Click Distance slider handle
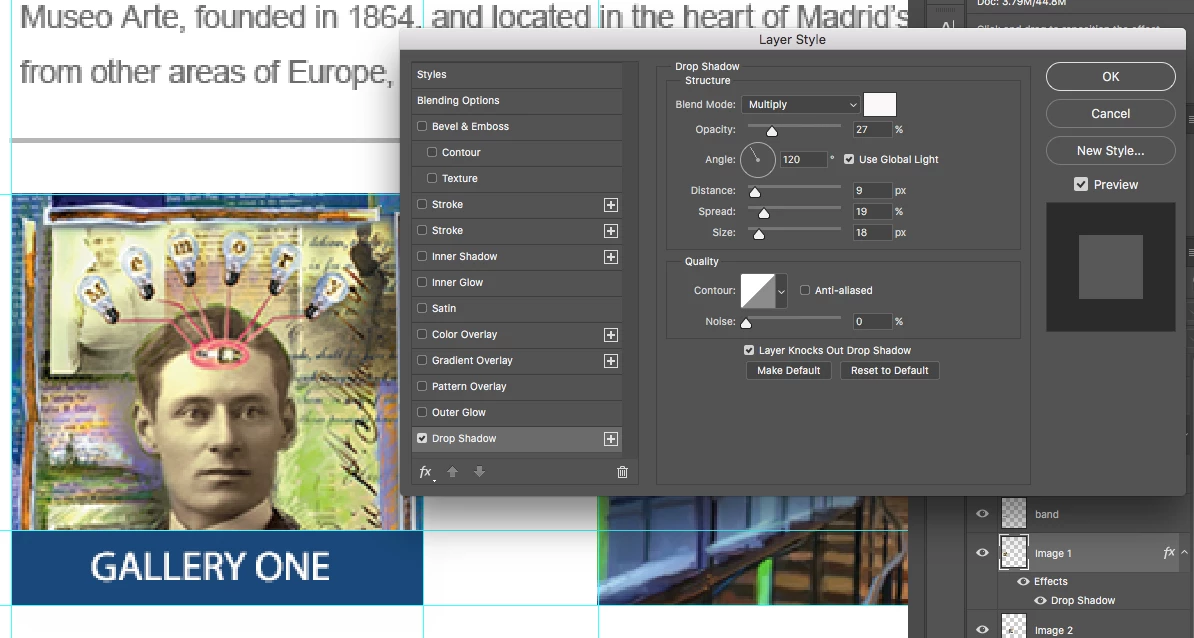 [755, 193]
